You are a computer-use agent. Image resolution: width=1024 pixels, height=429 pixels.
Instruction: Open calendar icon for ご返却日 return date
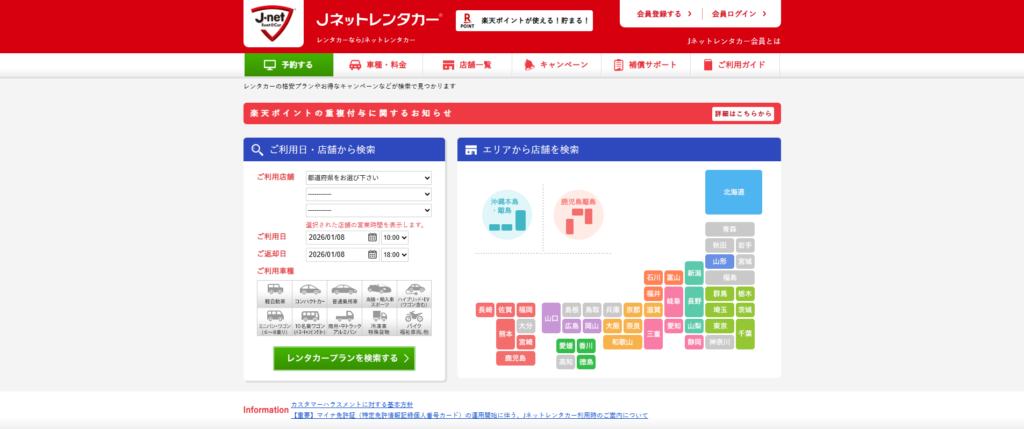[372, 255]
